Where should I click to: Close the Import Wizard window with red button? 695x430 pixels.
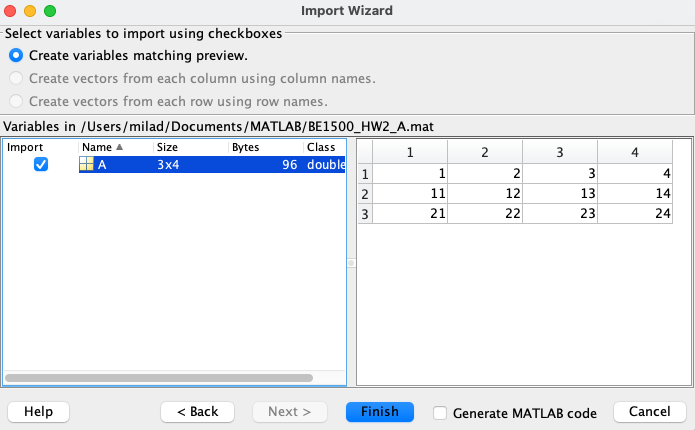[x=10, y=11]
